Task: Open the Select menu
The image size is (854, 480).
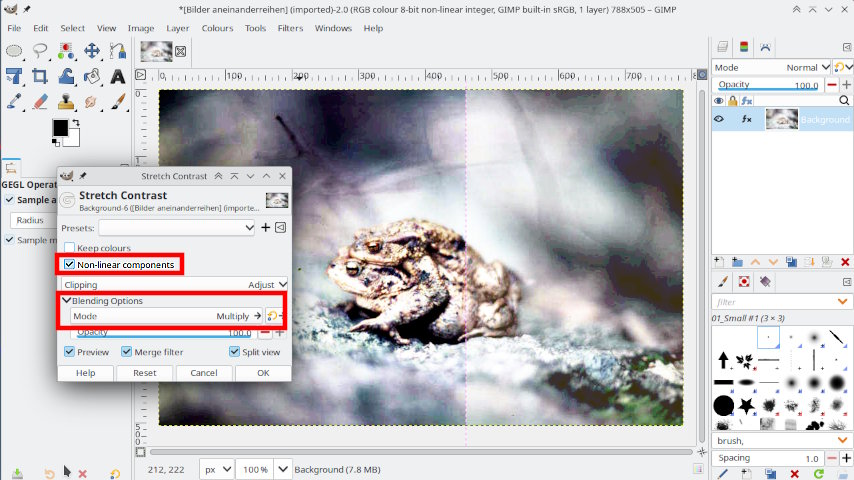Action: [x=72, y=28]
